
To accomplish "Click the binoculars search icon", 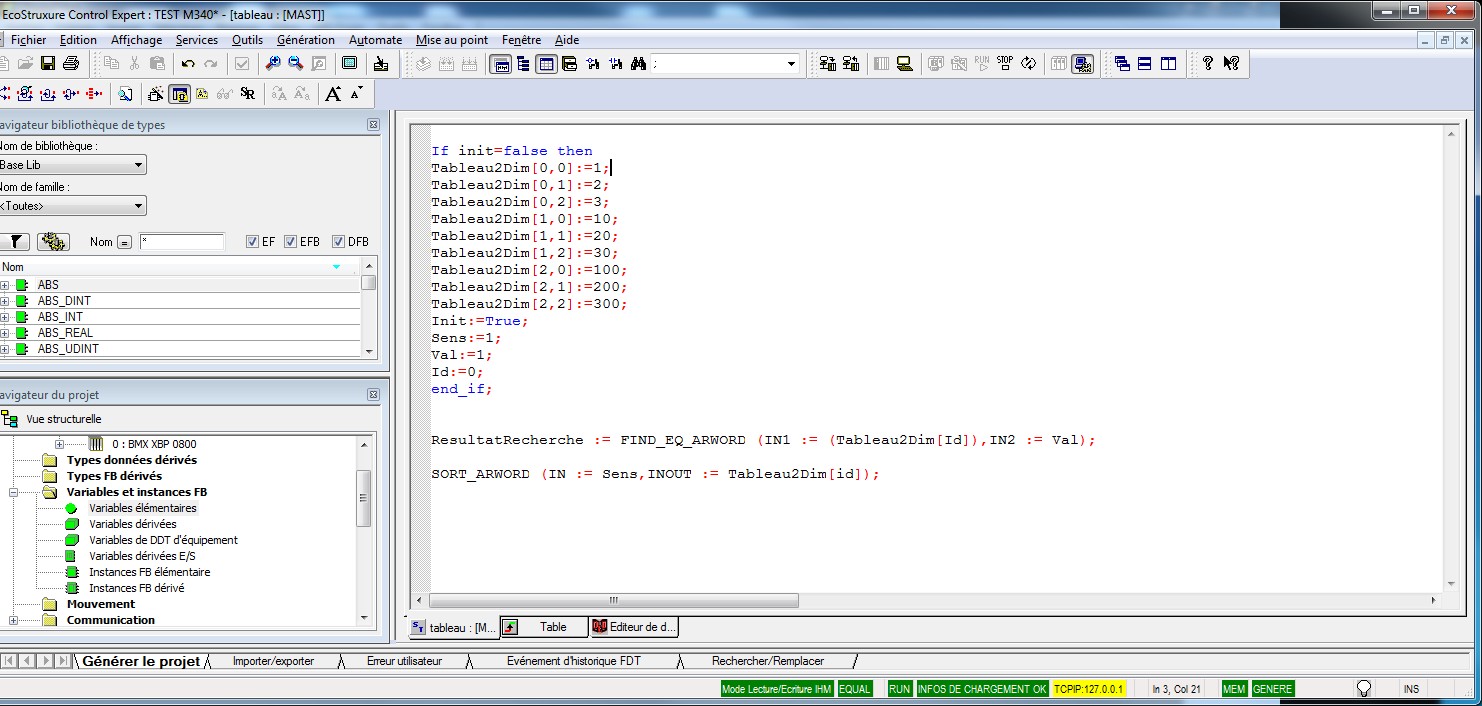I will point(639,64).
